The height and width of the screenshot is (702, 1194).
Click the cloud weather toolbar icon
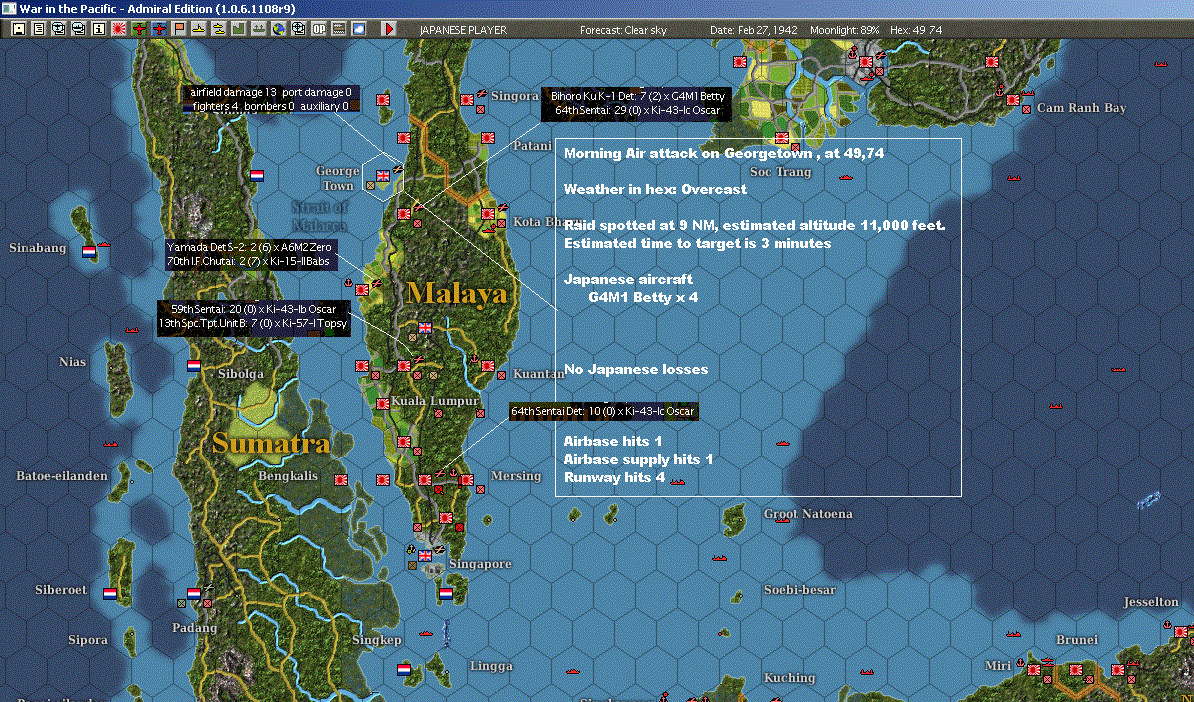point(358,29)
